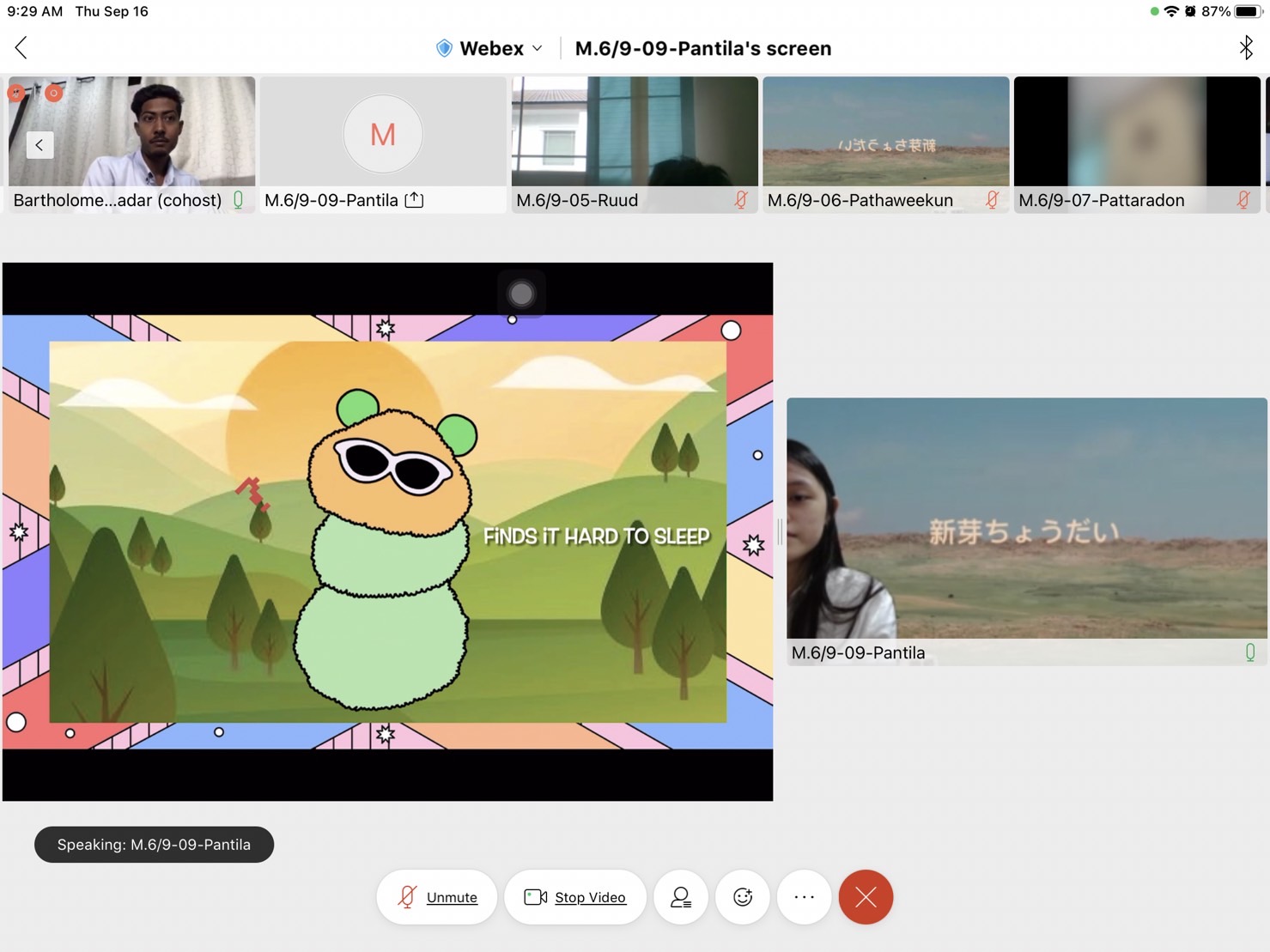Stop your video
This screenshot has height=952, width=1270.
pos(575,897)
